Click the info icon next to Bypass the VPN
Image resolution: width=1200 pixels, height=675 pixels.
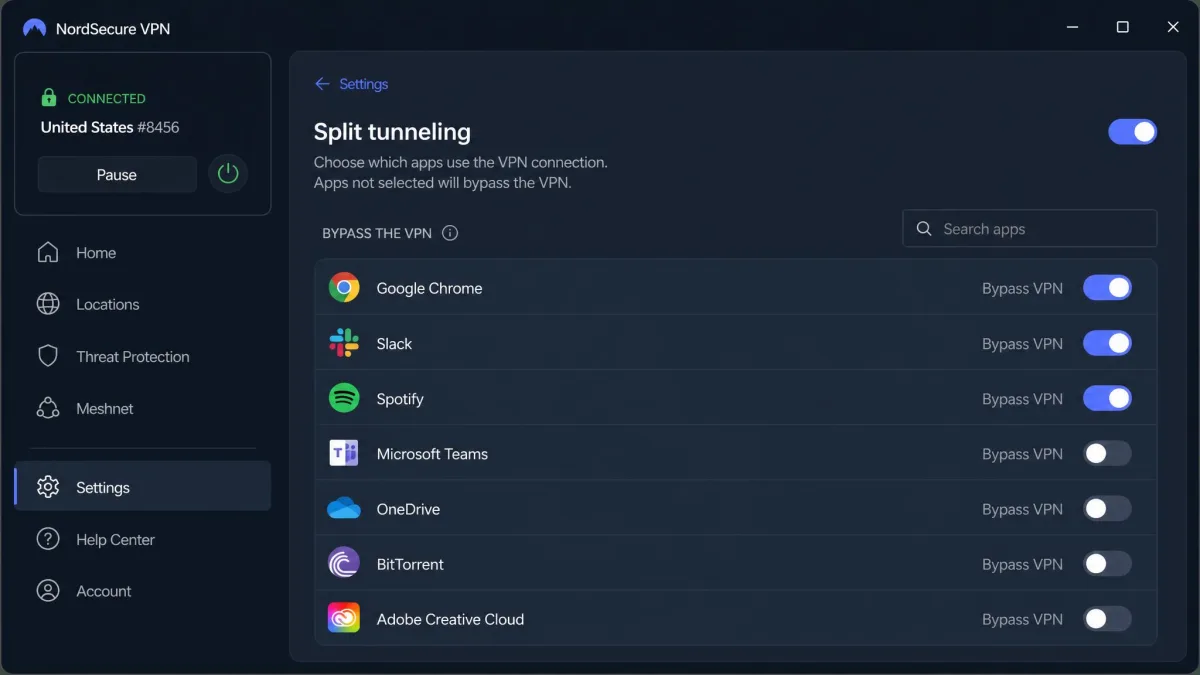(x=450, y=233)
